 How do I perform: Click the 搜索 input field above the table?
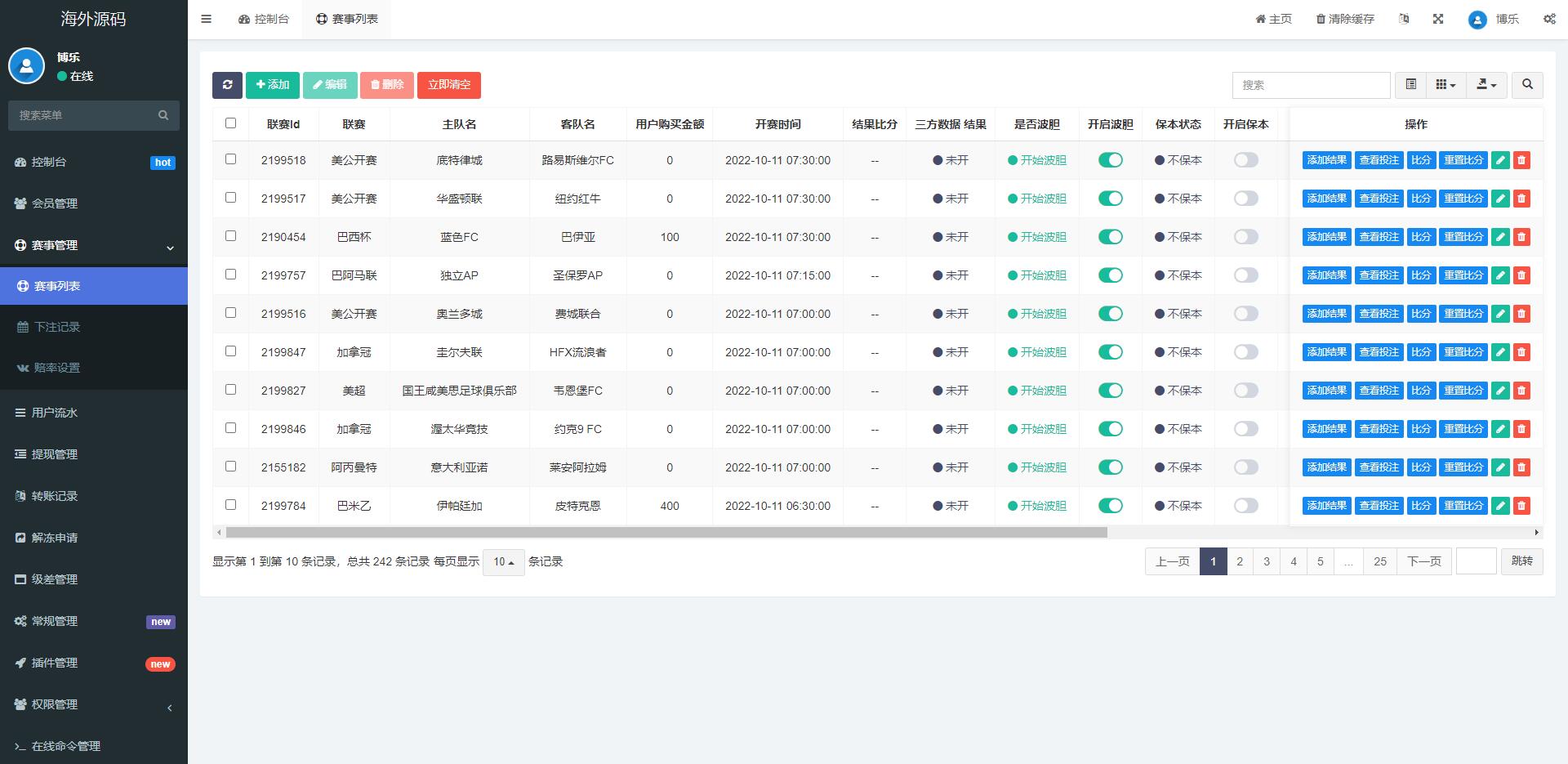click(1310, 85)
